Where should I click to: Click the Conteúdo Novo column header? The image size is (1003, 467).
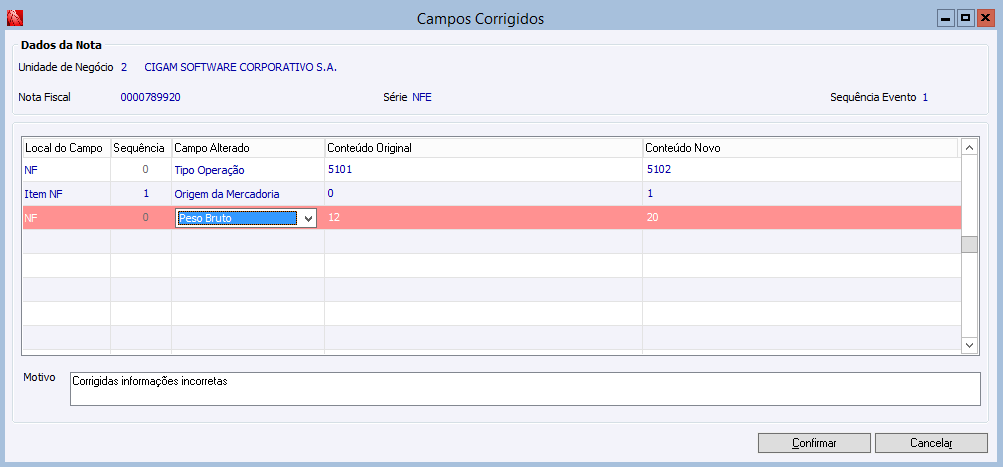point(800,148)
